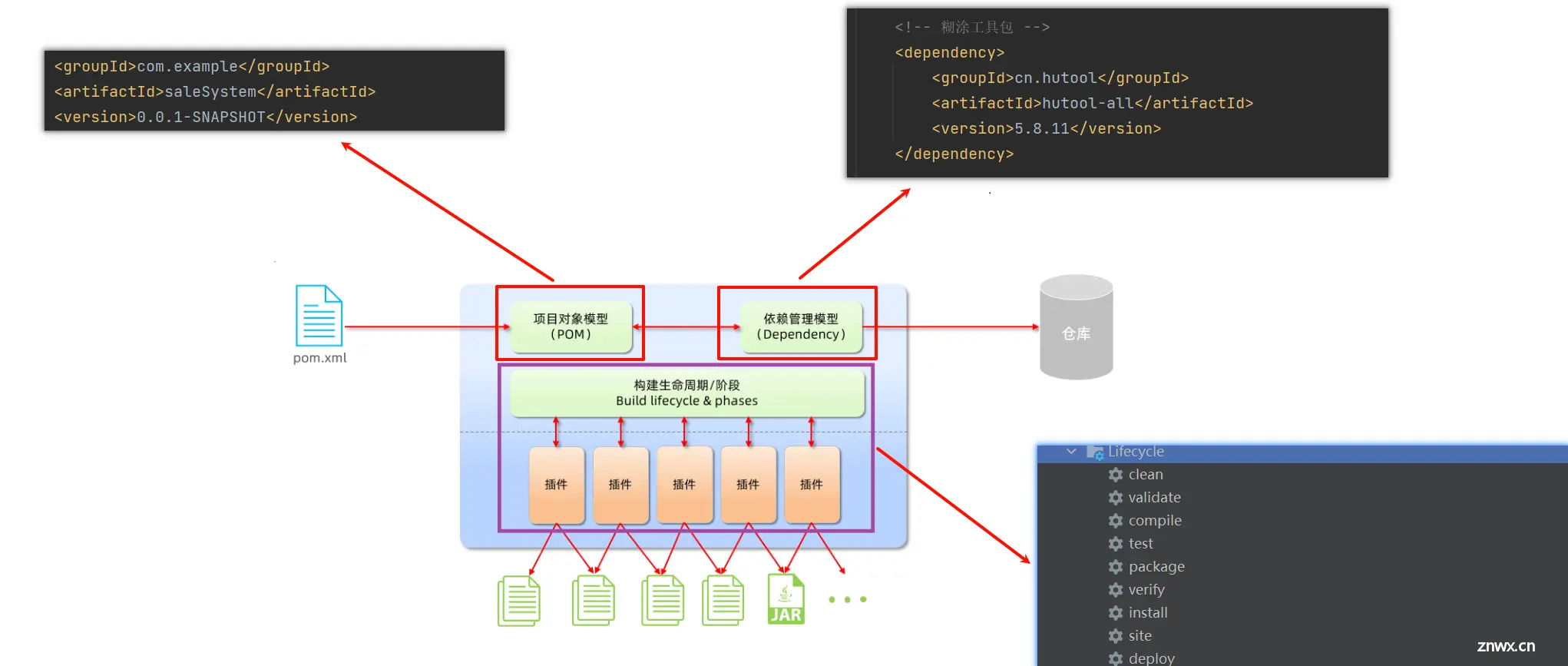Click the com.example groupId line

pos(192,67)
